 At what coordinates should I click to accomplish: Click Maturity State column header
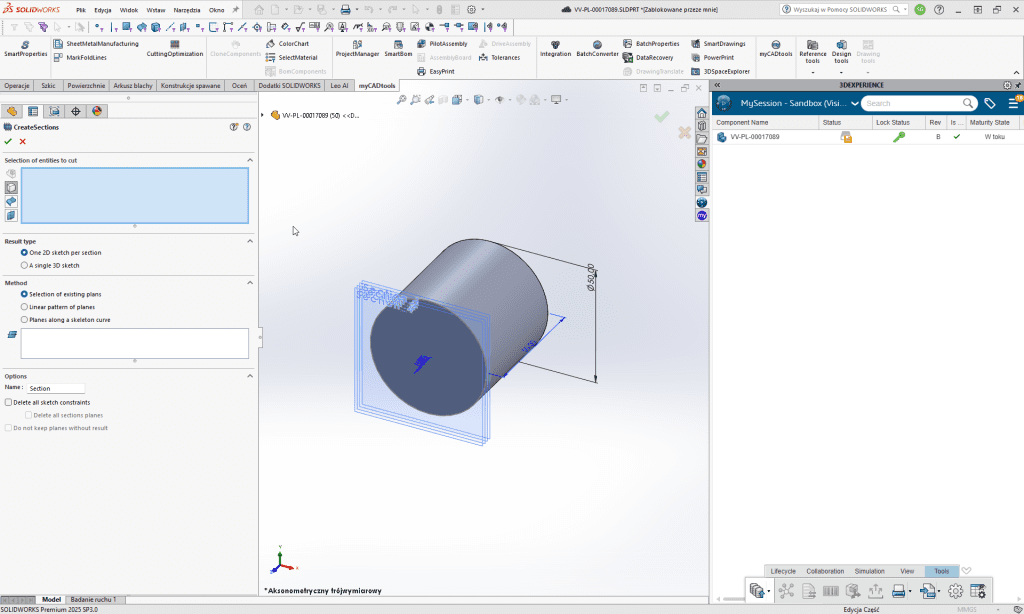click(x=989, y=122)
